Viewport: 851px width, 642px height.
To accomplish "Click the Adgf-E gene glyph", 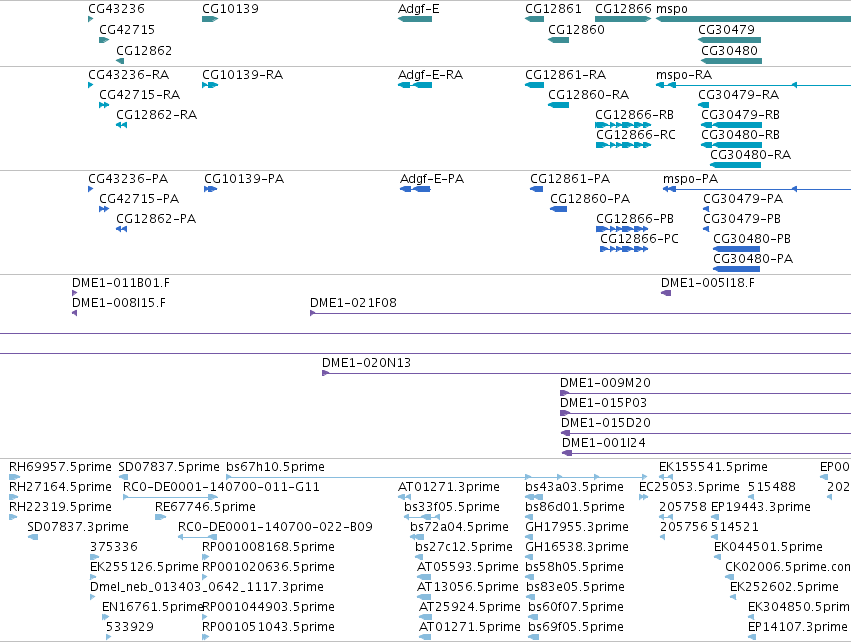I will pos(415,19).
